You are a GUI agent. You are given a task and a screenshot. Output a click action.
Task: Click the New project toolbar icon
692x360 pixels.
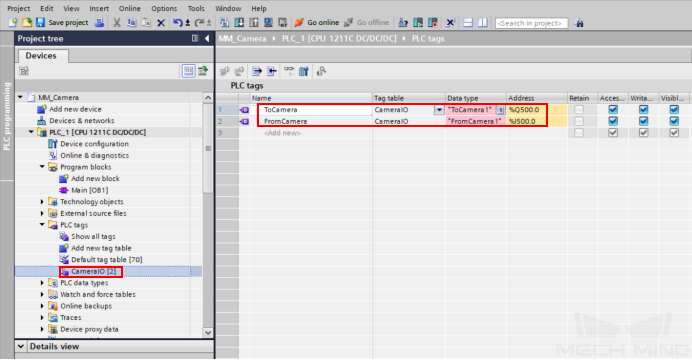pos(13,22)
